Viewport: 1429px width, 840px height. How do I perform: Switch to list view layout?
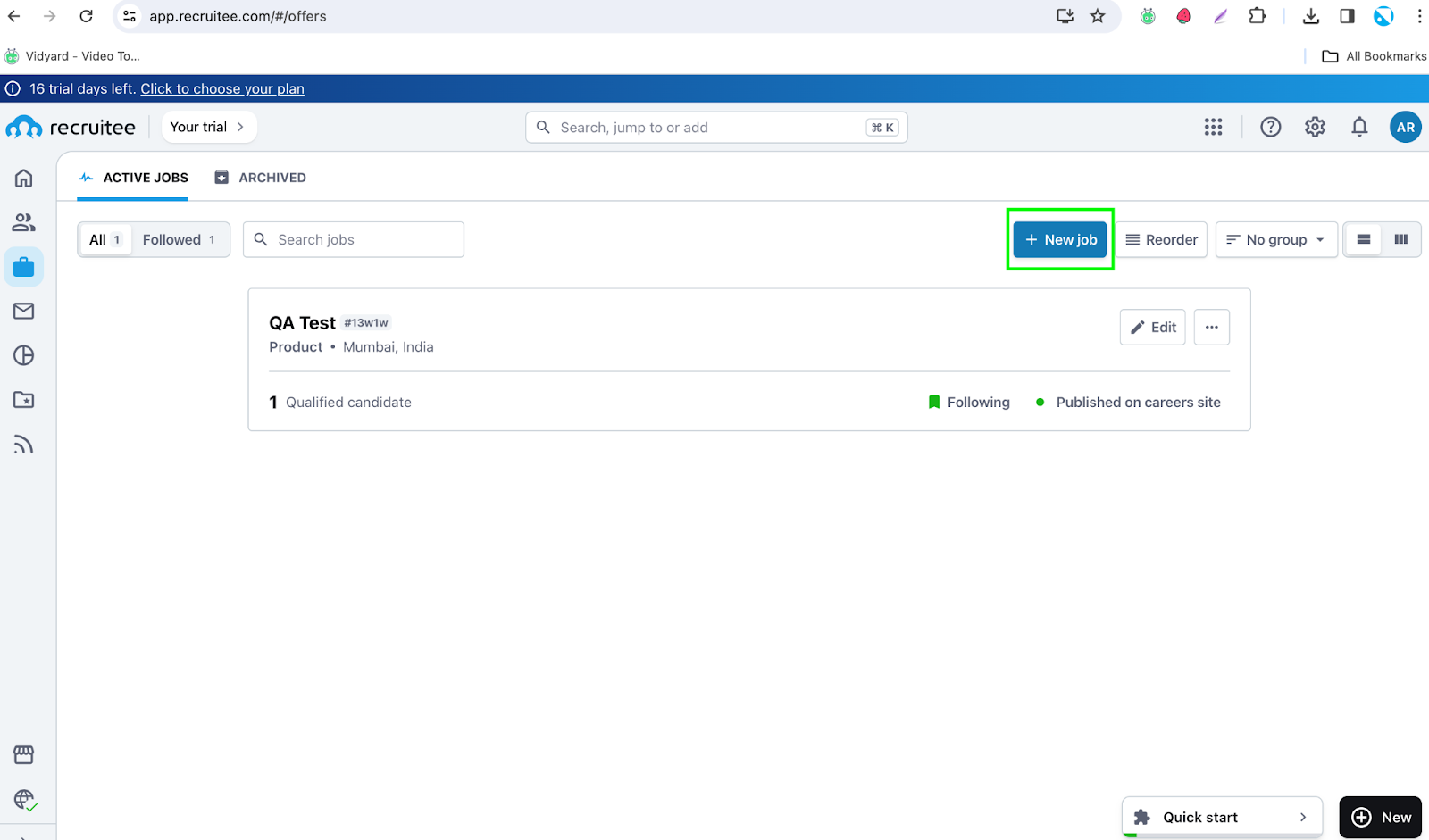1364,239
